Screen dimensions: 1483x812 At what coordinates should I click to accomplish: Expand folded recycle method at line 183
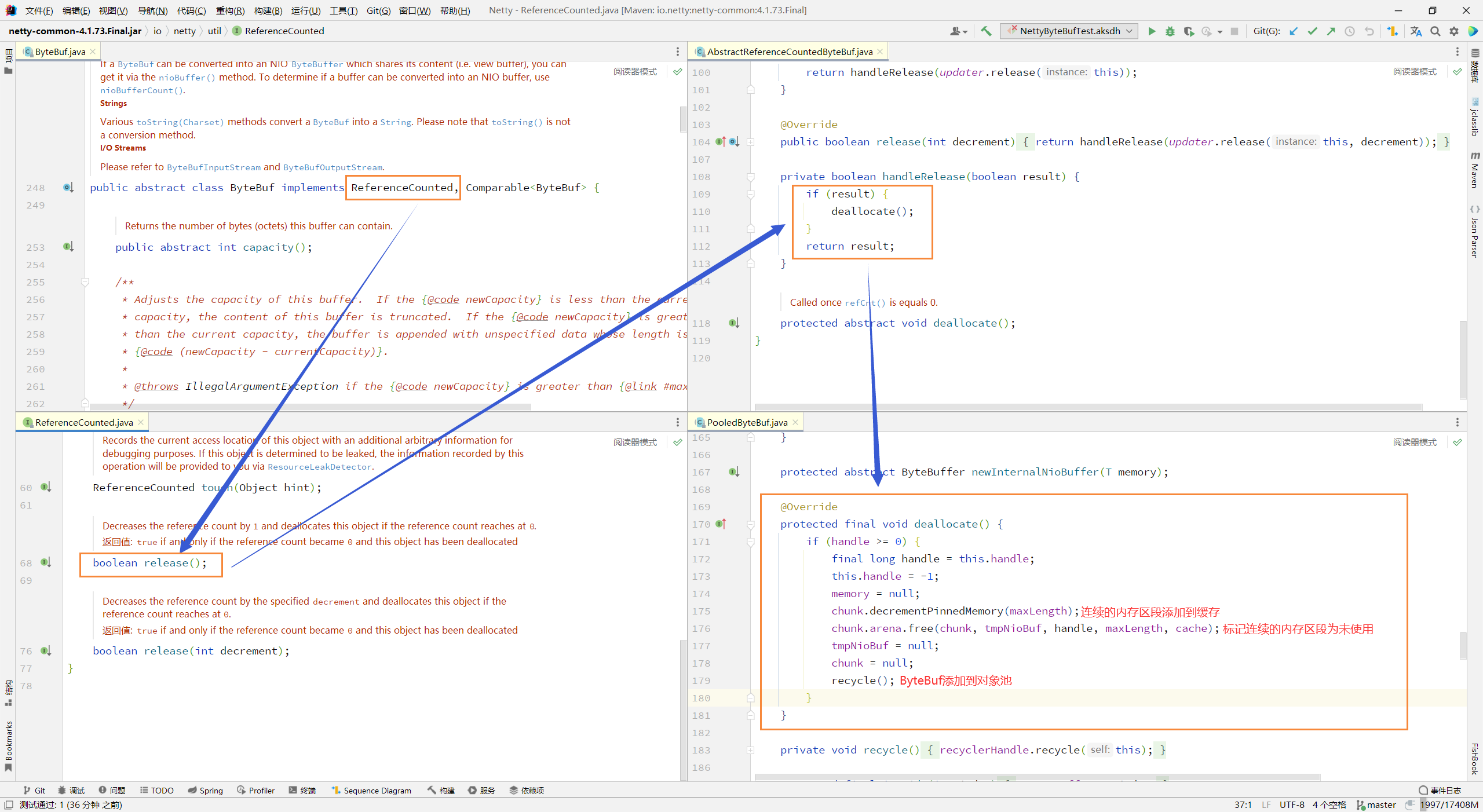click(x=750, y=750)
